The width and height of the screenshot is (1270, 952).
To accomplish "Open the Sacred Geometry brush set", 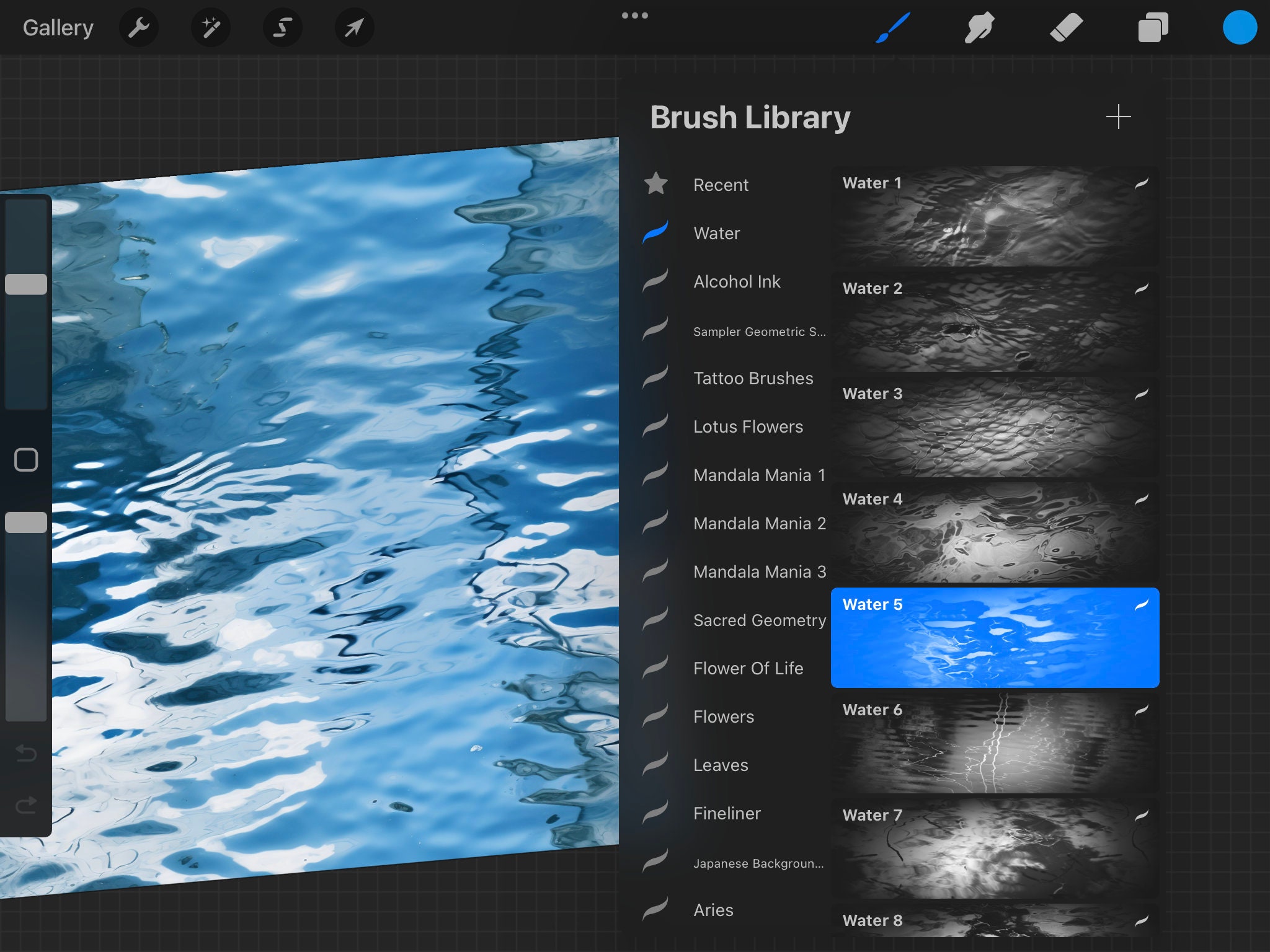I will click(759, 620).
